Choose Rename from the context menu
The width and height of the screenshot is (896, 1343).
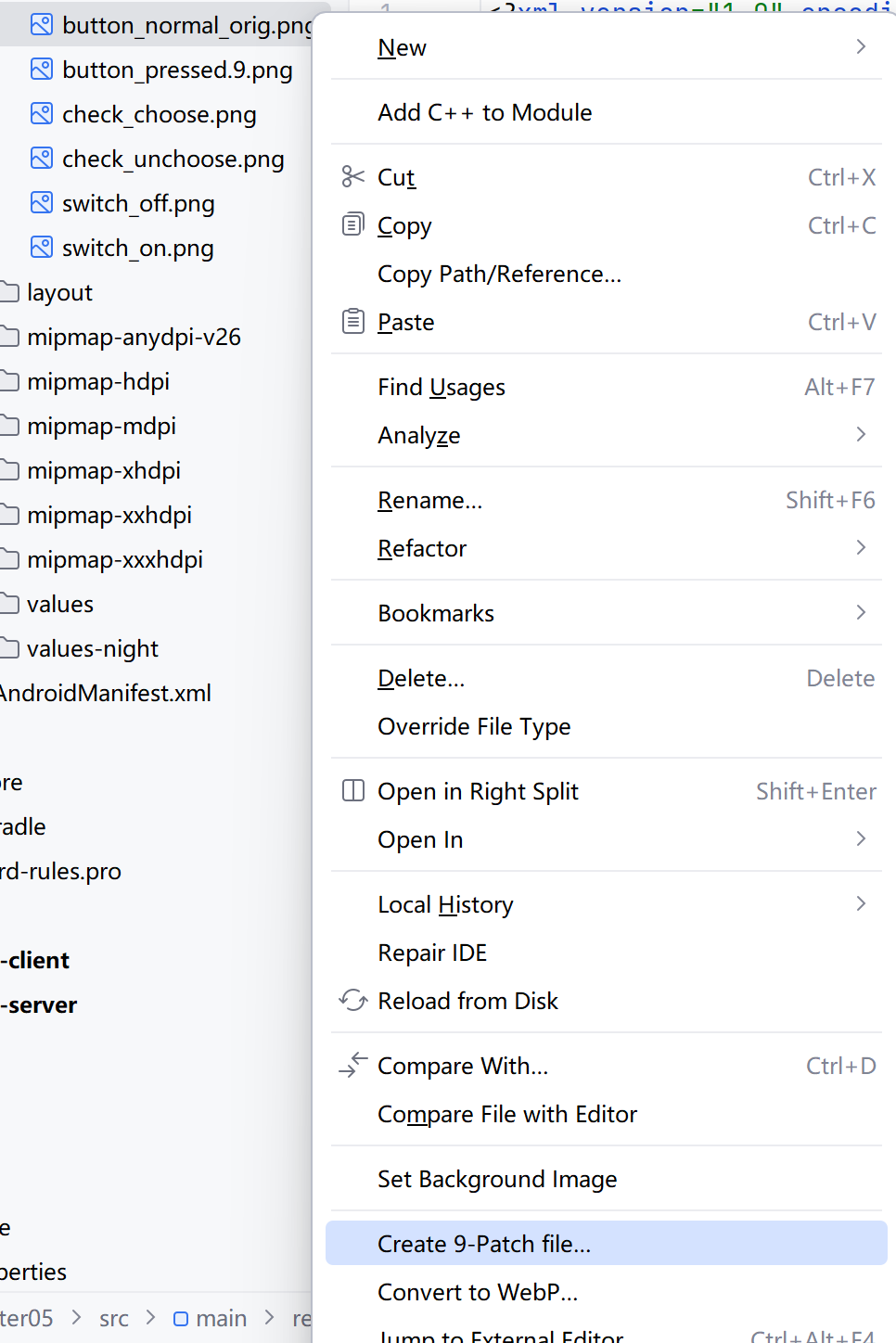(429, 500)
